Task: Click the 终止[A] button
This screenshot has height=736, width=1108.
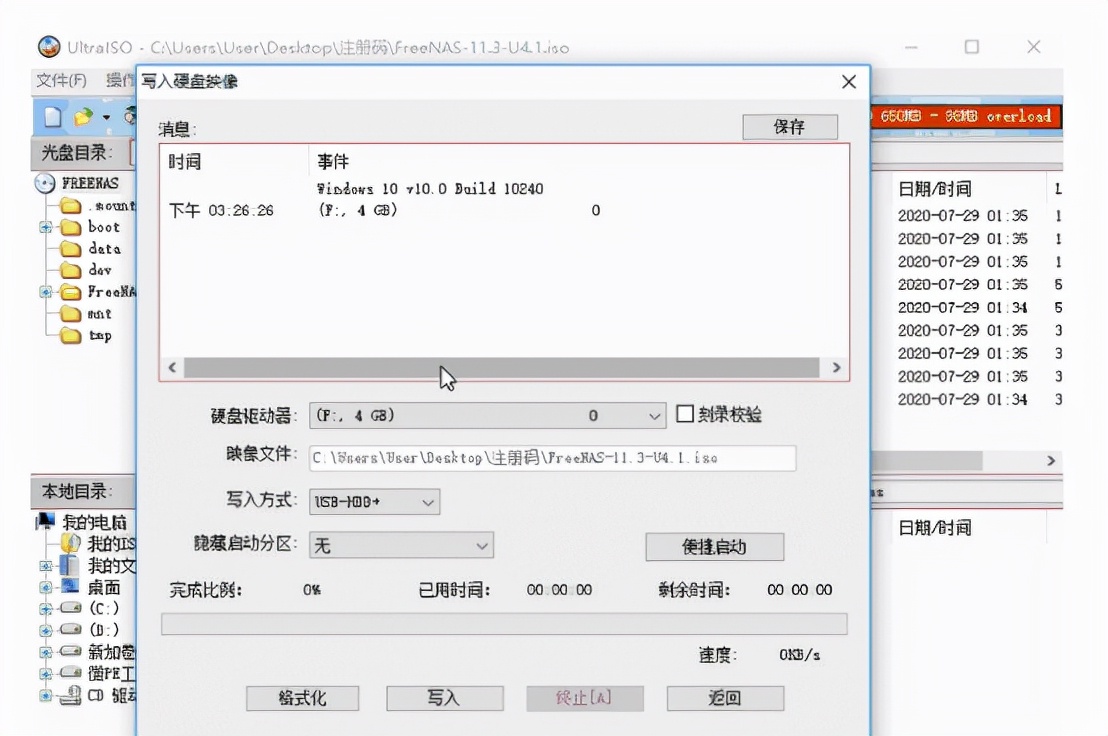Action: [584, 699]
